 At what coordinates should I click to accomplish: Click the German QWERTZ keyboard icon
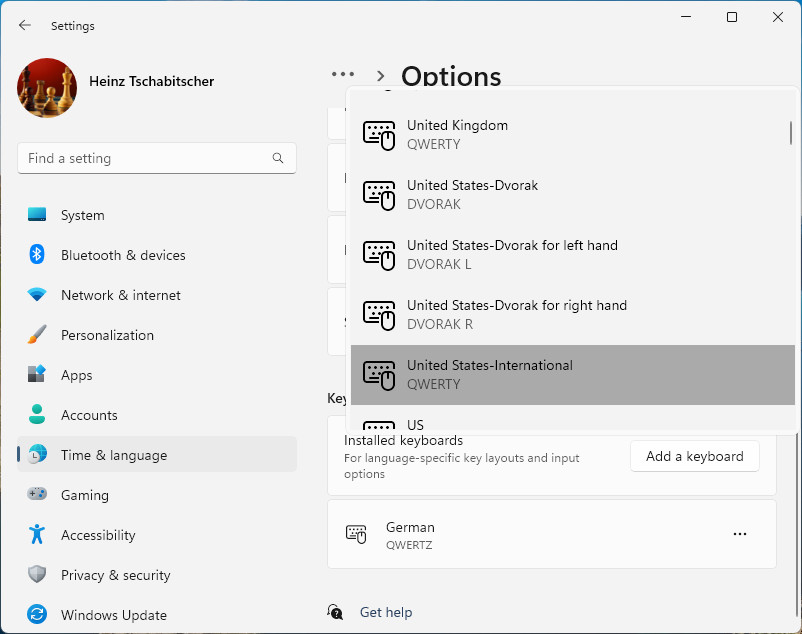(x=356, y=534)
